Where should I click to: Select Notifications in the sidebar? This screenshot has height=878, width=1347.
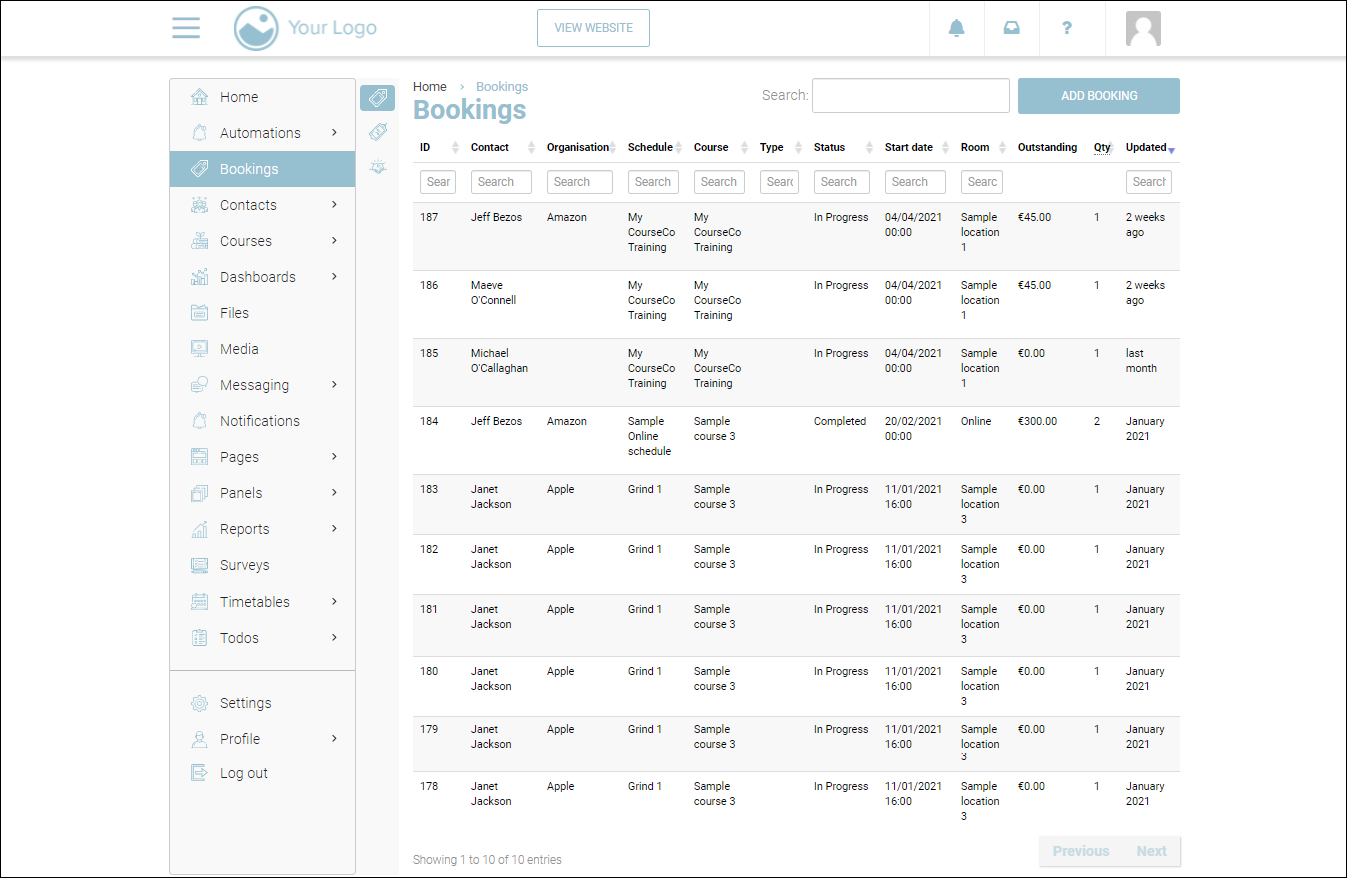pyautogui.click(x=260, y=421)
